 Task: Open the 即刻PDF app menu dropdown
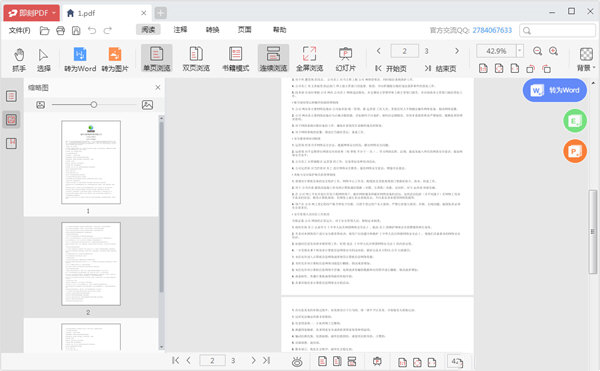32,13
